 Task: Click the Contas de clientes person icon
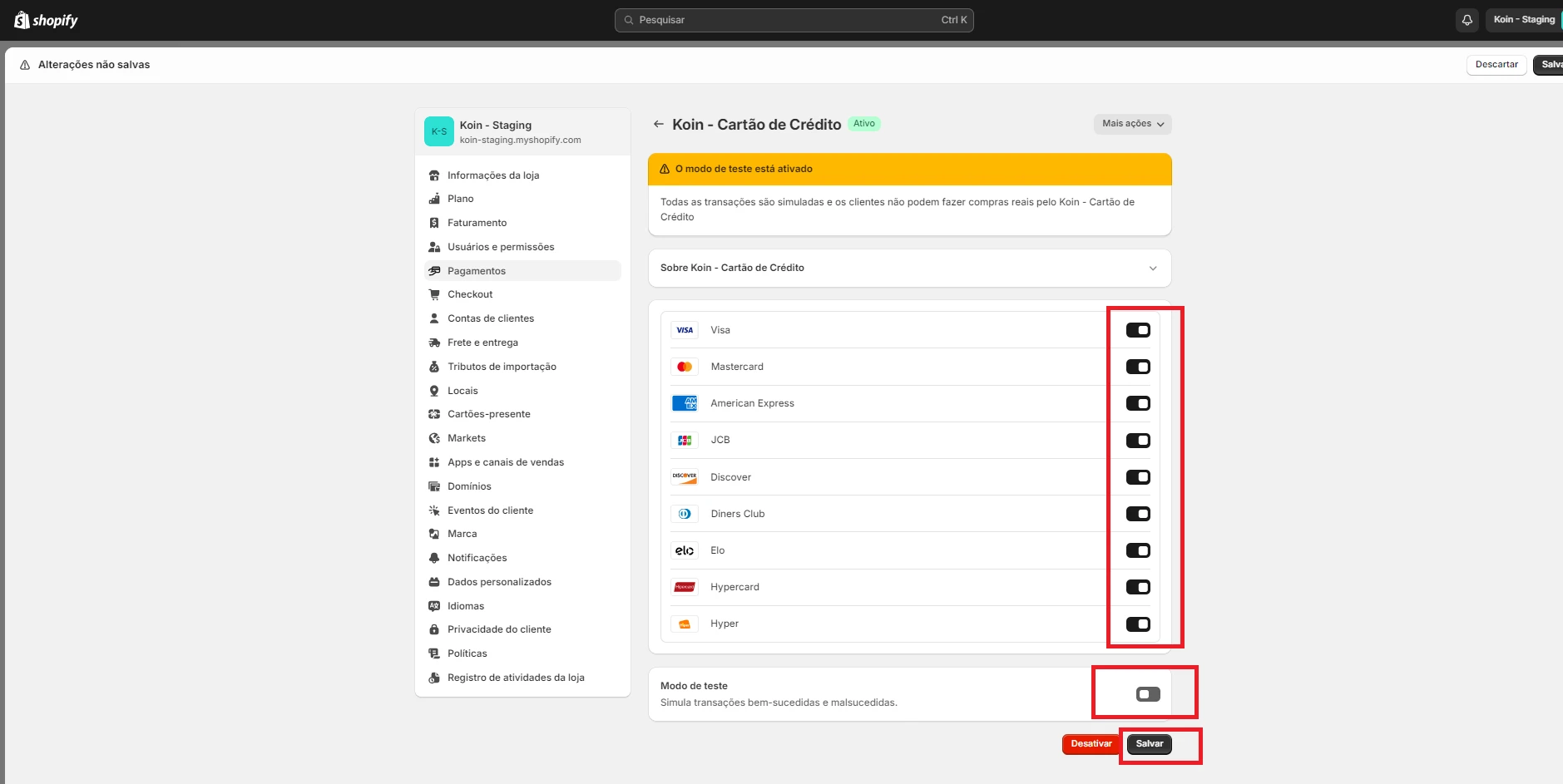[434, 318]
